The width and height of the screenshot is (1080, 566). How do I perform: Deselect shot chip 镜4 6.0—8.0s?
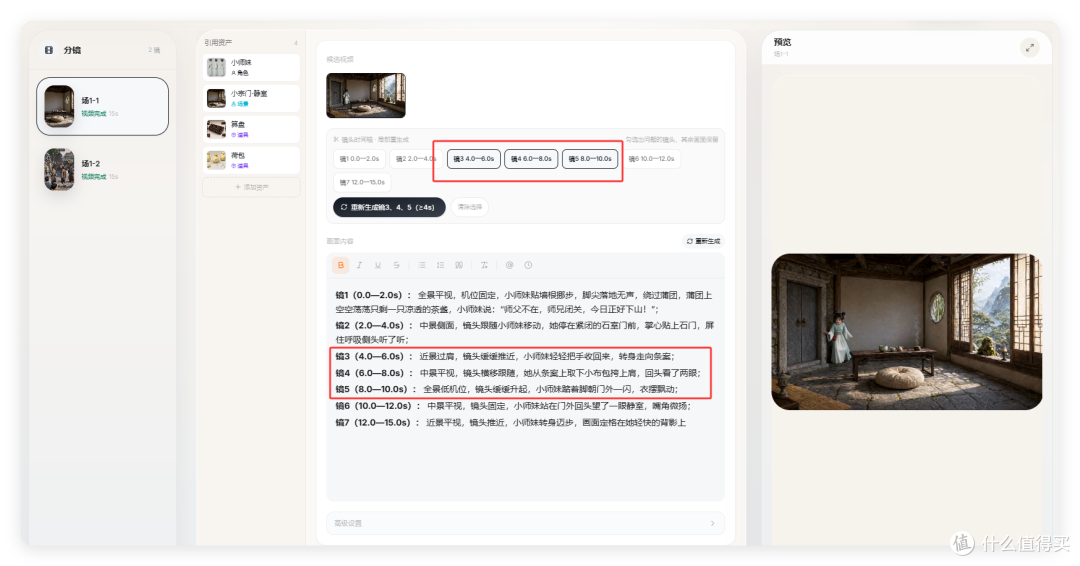pos(531,158)
